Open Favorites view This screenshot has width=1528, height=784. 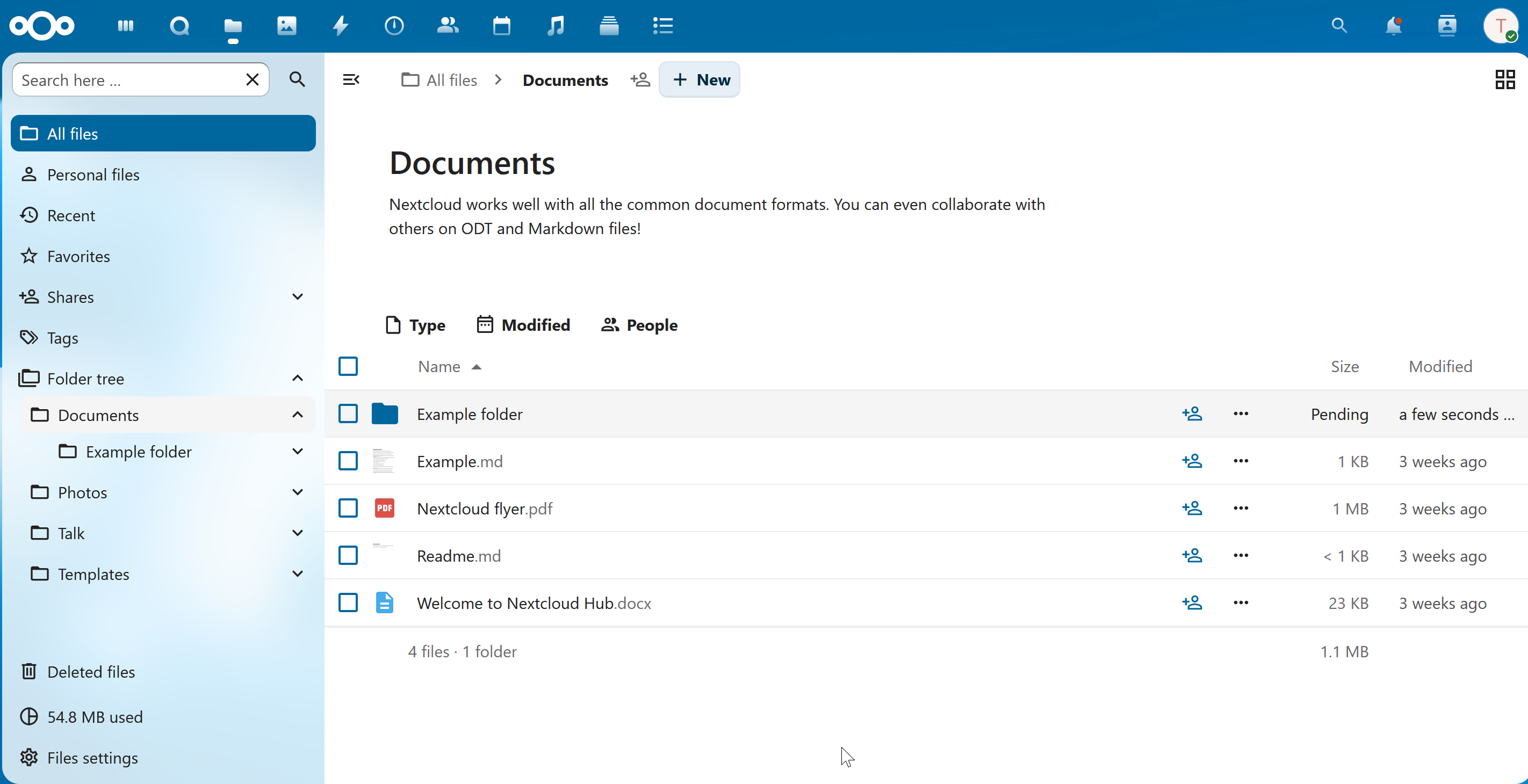tap(163, 256)
